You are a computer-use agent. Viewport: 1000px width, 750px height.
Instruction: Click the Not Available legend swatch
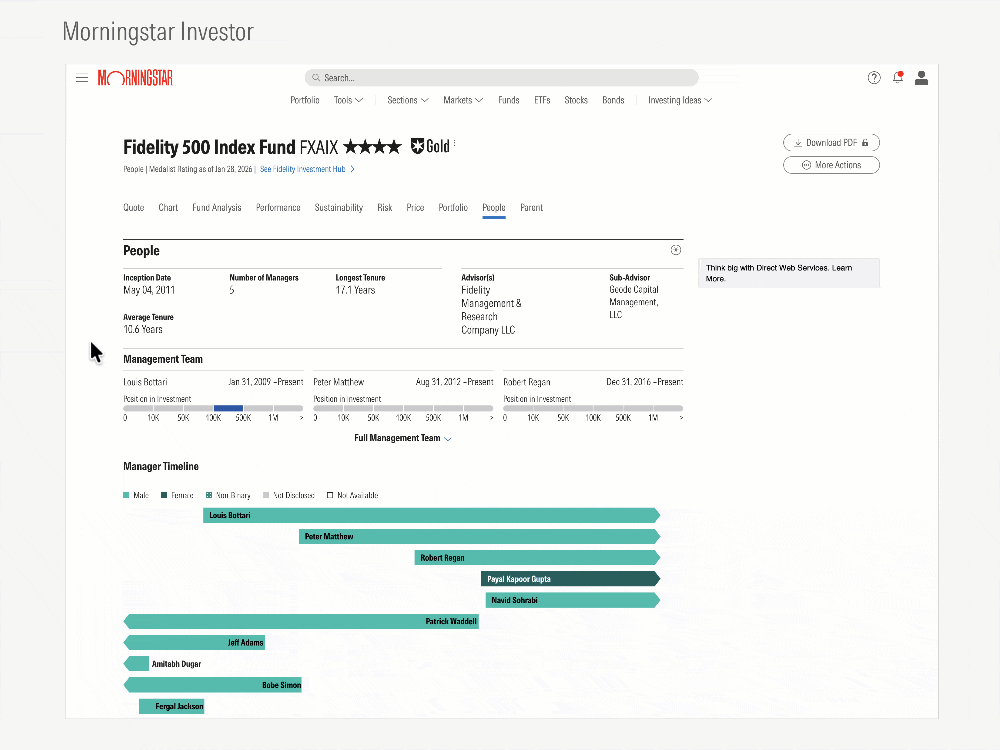[x=330, y=495]
